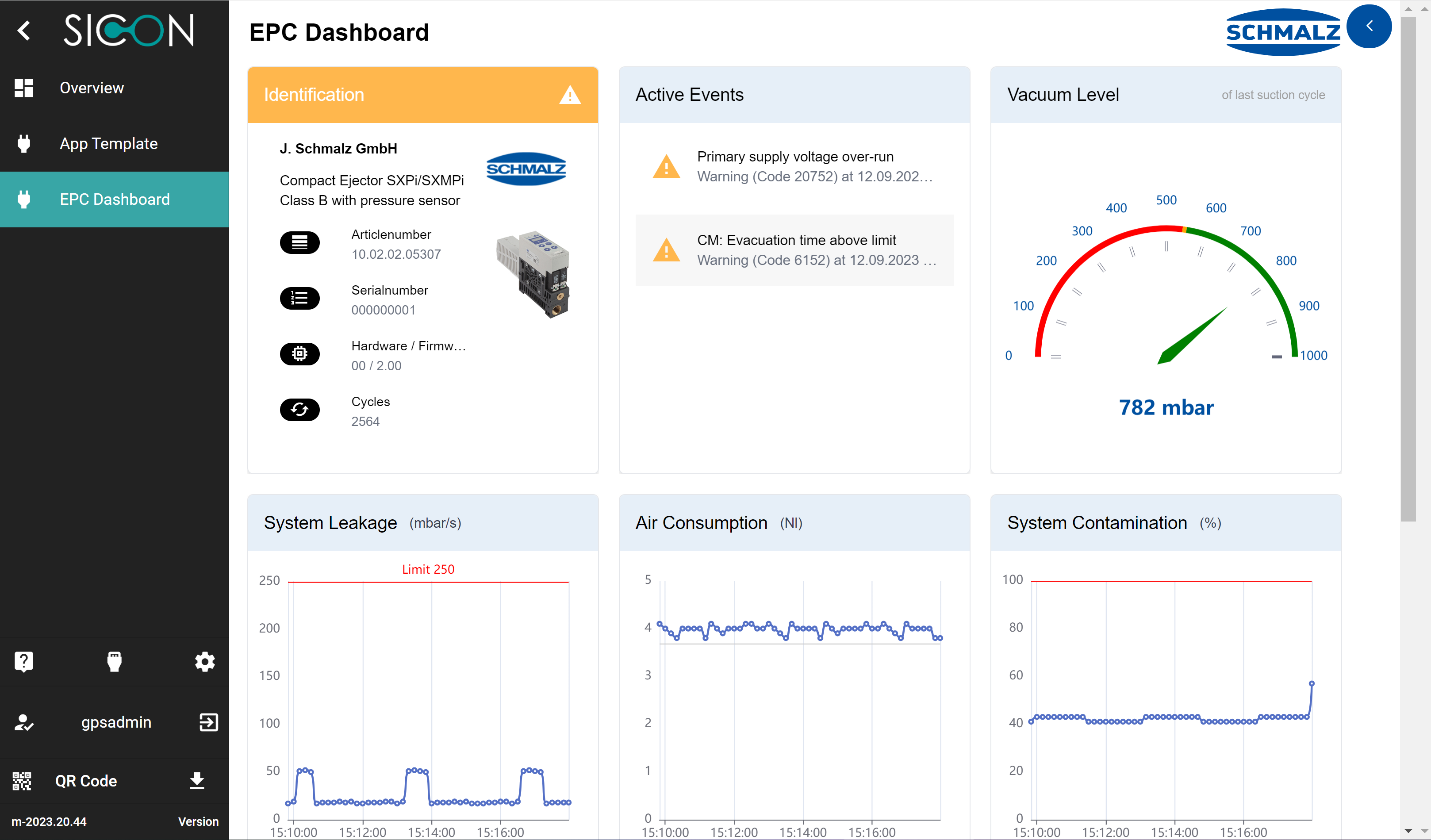Click the Cycles refresh icon
The height and width of the screenshot is (840, 1431).
(299, 410)
